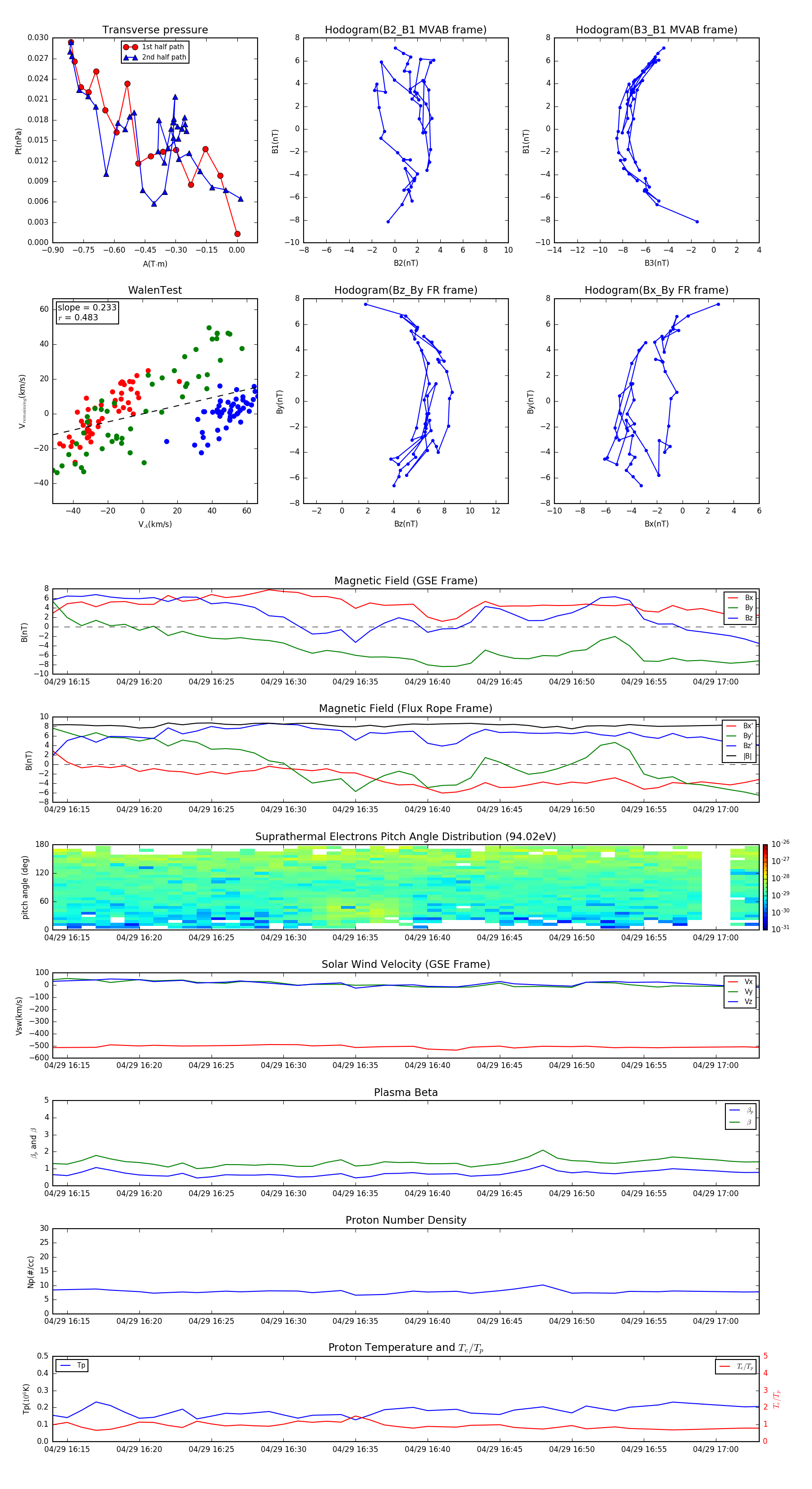This screenshot has width=812, height=1489.
Task: Click the 'Vz' legend entry
Action: coord(740,1001)
